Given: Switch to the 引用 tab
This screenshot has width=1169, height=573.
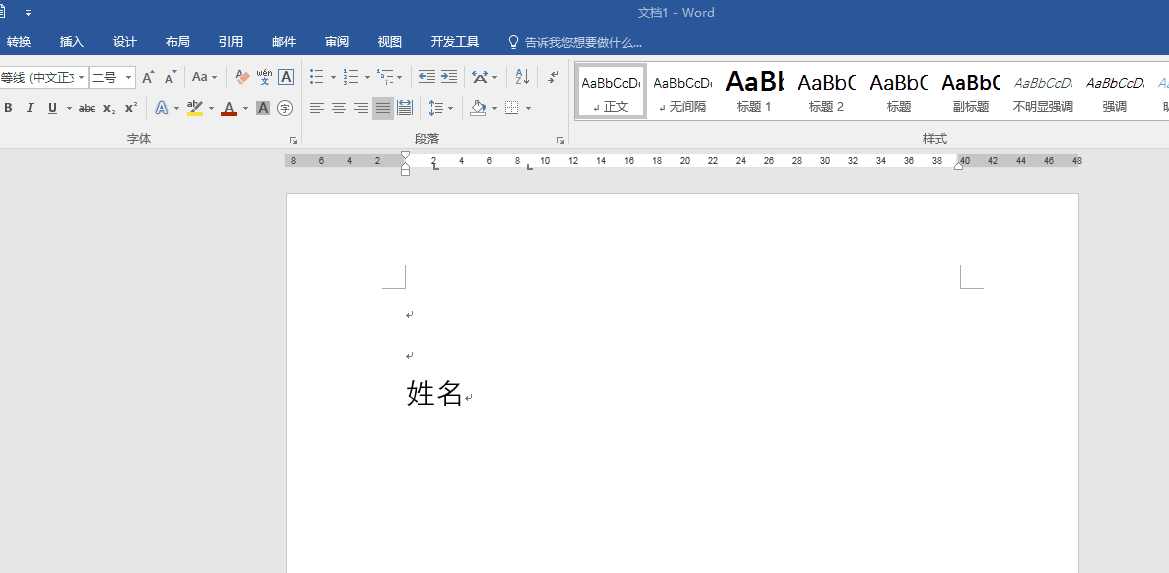Looking at the screenshot, I should coord(230,42).
